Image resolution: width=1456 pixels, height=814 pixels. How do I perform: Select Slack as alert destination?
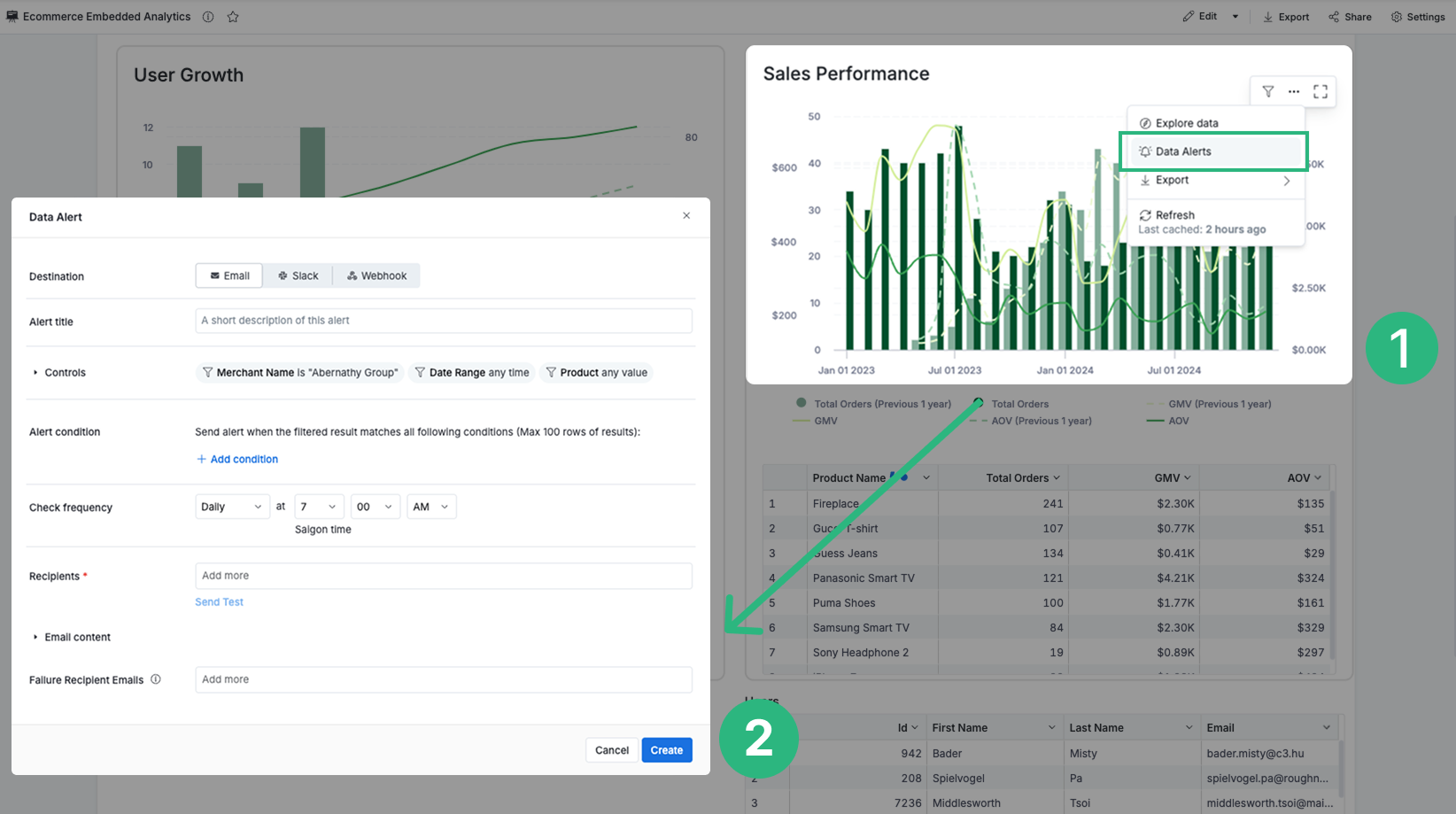pyautogui.click(x=298, y=275)
